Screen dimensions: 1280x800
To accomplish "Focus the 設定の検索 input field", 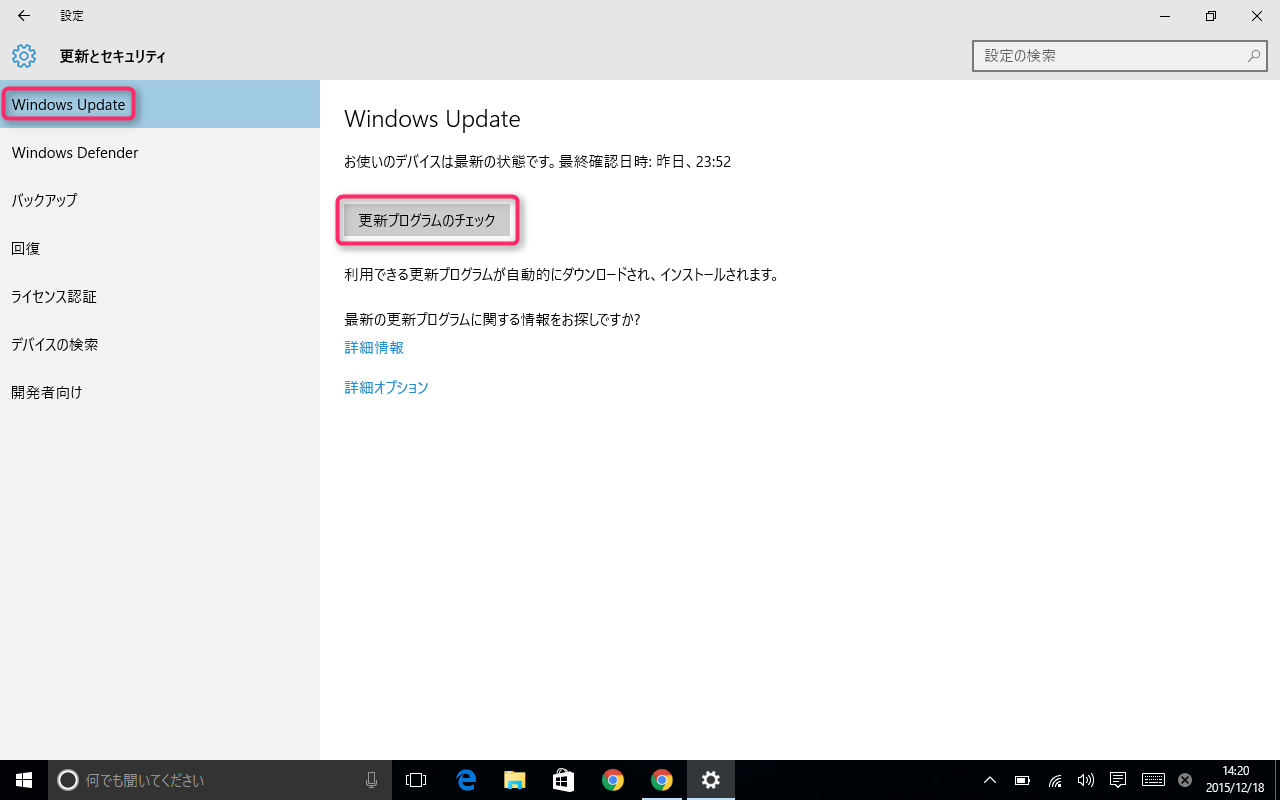I will point(1120,56).
